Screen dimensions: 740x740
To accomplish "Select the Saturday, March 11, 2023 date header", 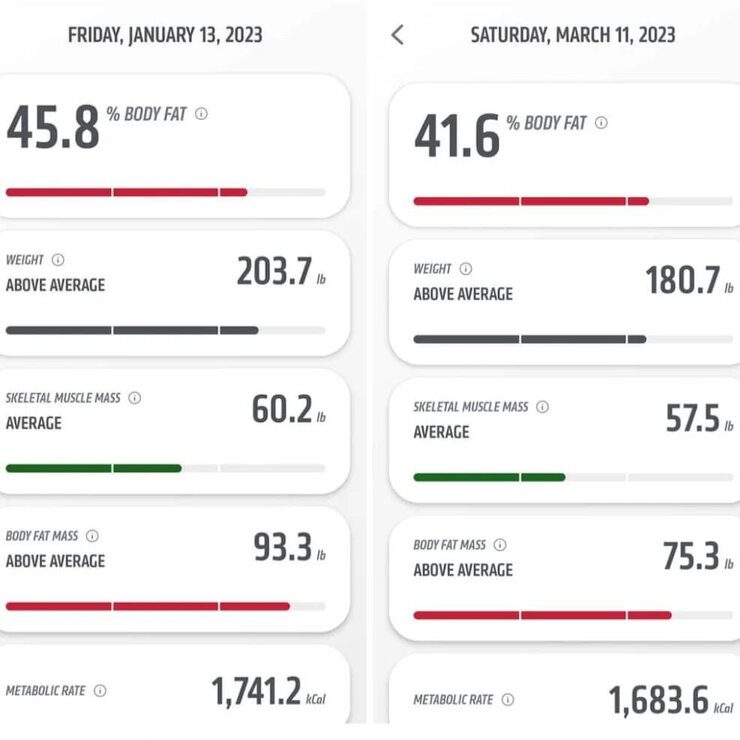I will (573, 35).
